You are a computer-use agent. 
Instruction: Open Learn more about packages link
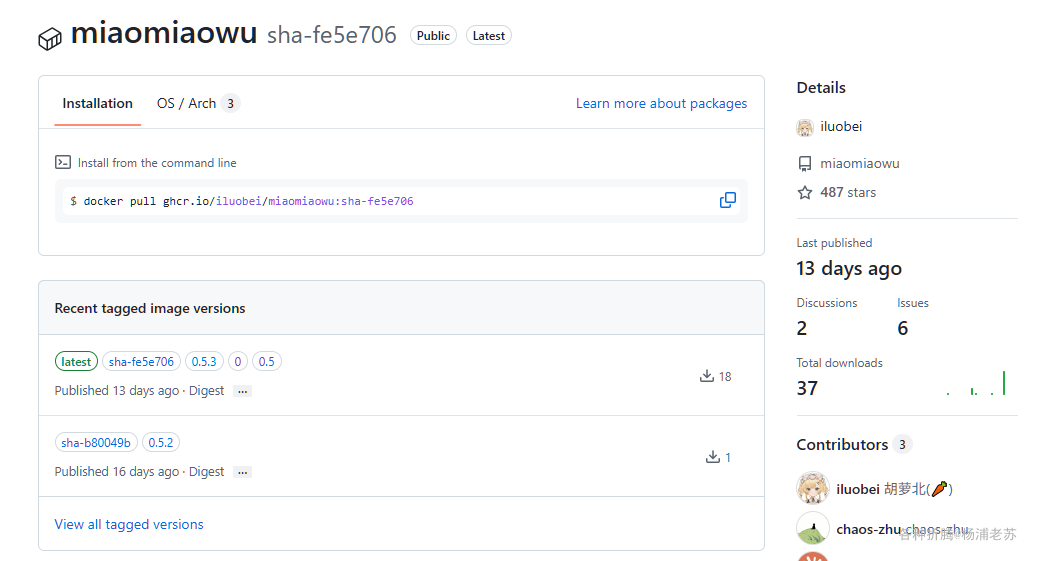click(661, 103)
